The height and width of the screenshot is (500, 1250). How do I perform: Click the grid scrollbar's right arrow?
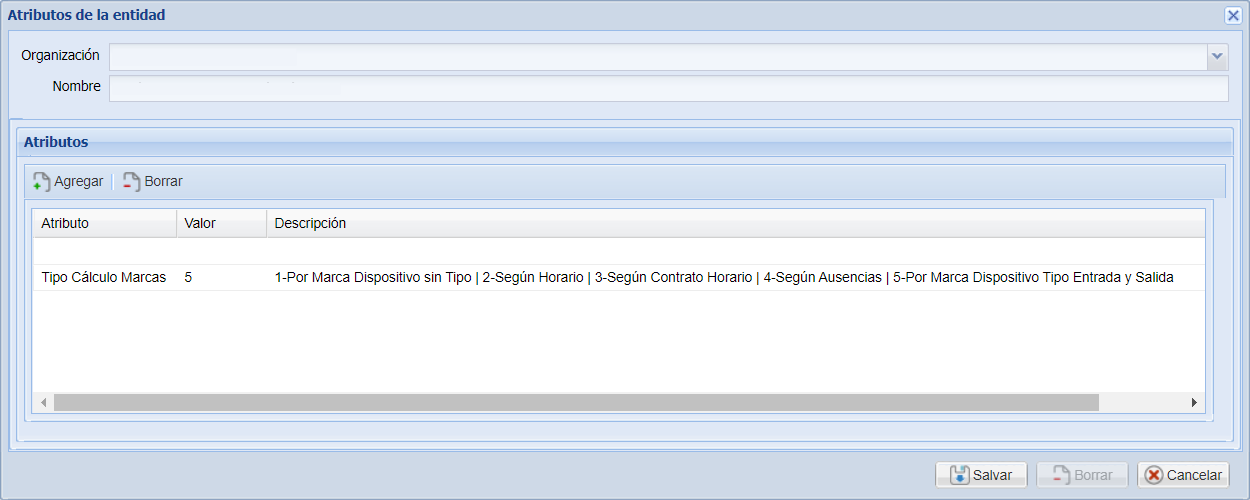pos(1194,402)
